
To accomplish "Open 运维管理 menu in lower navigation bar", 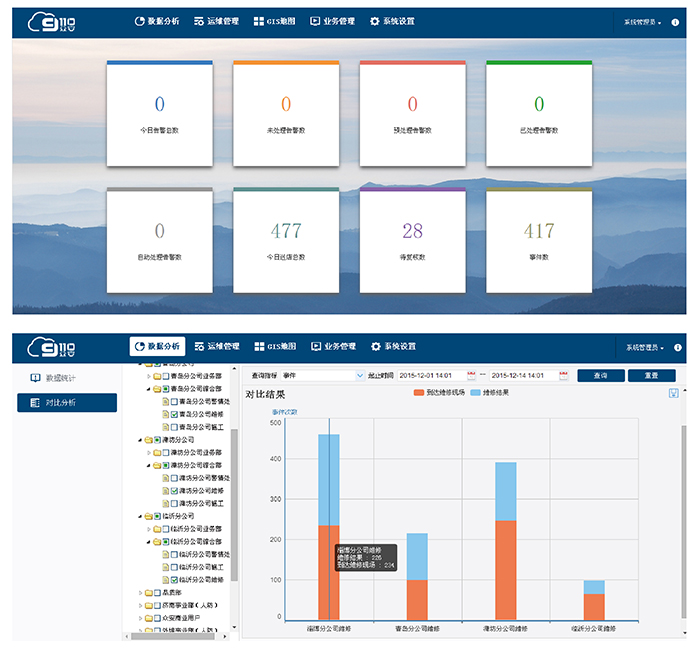I will [x=217, y=347].
